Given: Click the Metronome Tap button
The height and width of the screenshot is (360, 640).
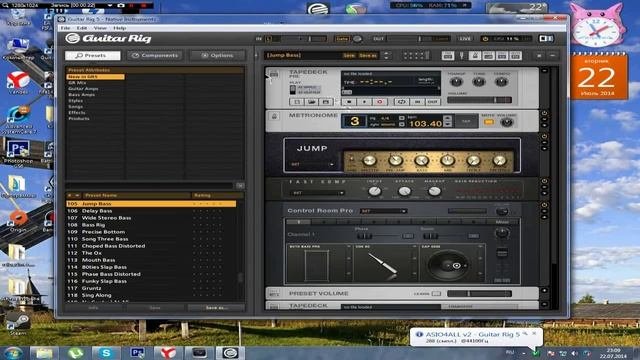Looking at the screenshot, I should pyautogui.click(x=466, y=122).
